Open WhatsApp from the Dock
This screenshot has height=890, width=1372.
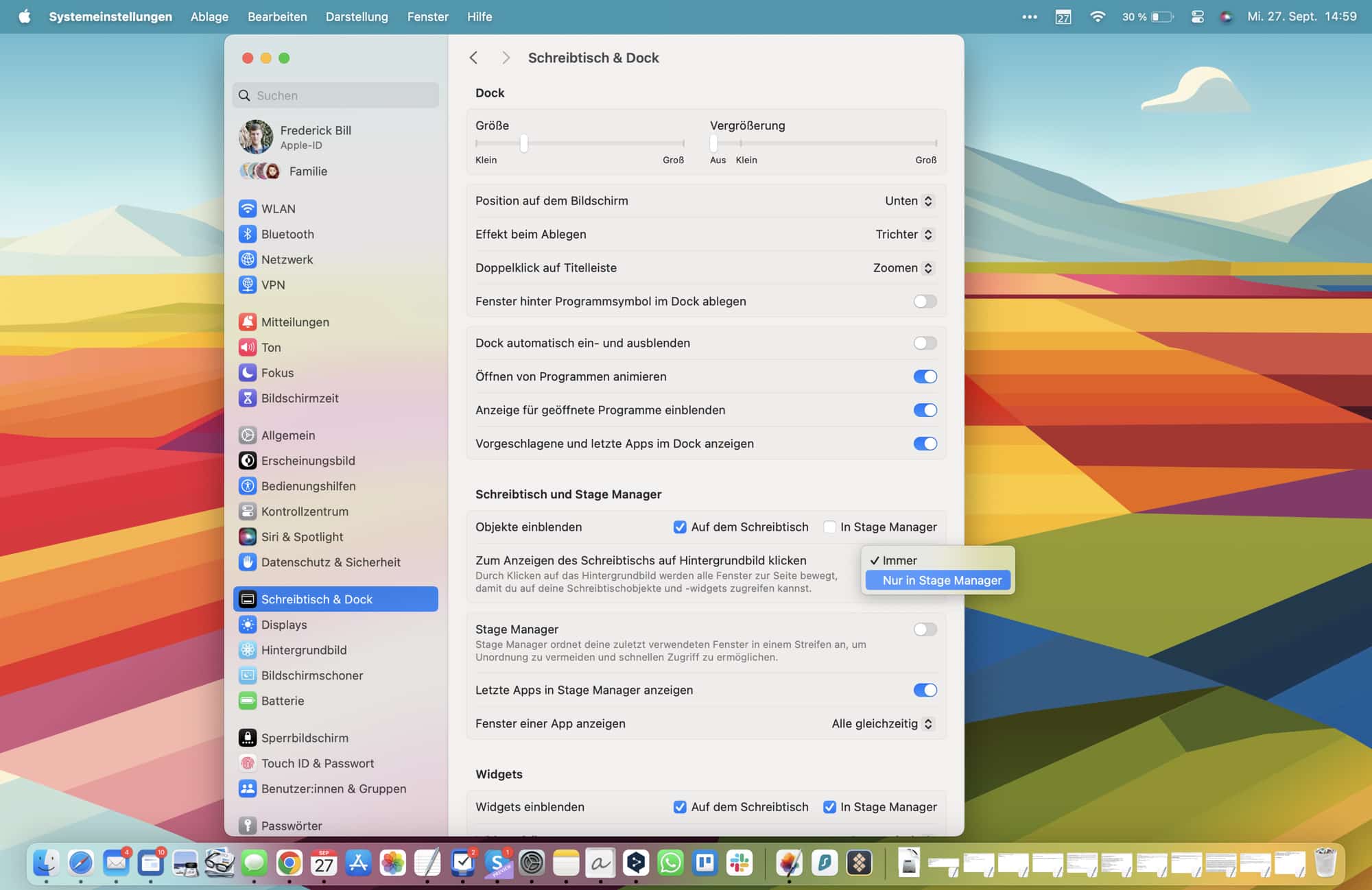click(670, 863)
